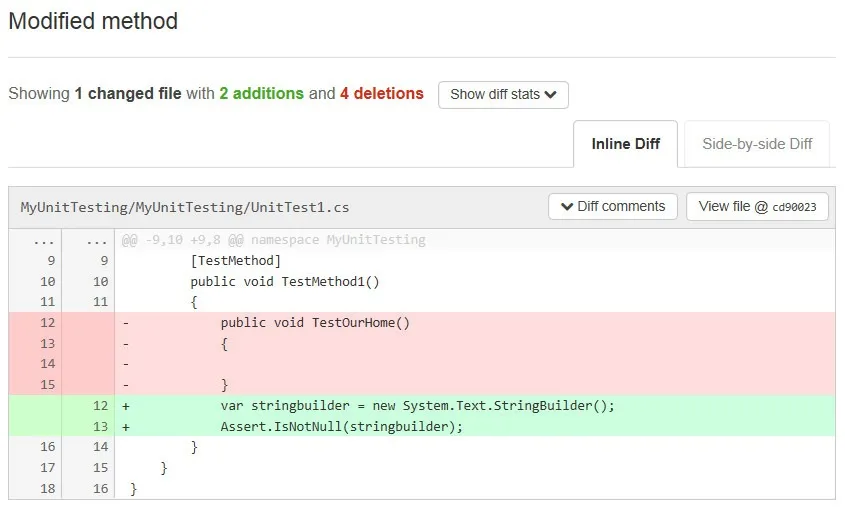This screenshot has width=845, height=507.
Task: Click old line number 12 of deleted row
Action: [x=48, y=323]
